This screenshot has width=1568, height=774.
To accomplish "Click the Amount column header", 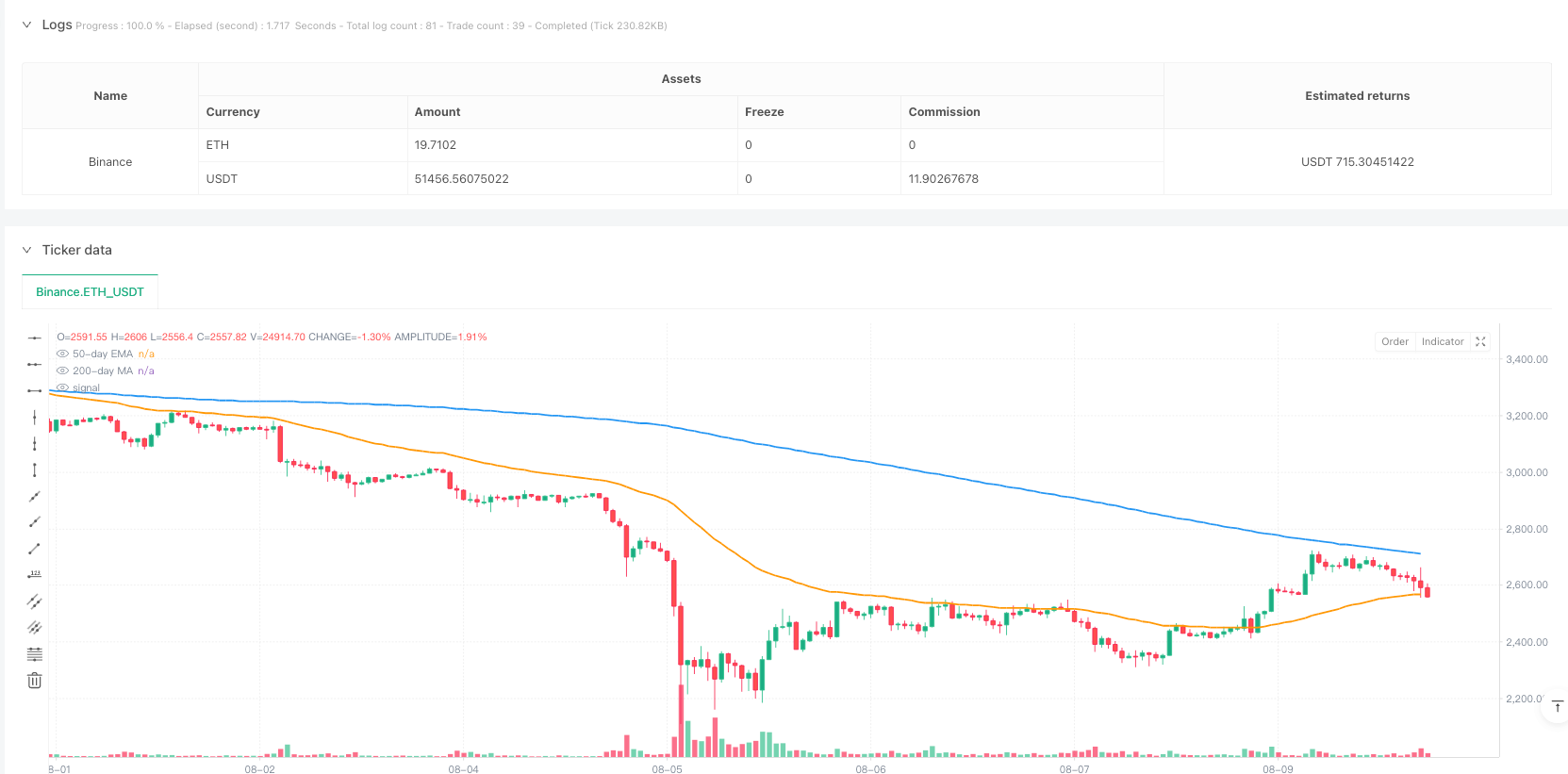I will (x=572, y=112).
